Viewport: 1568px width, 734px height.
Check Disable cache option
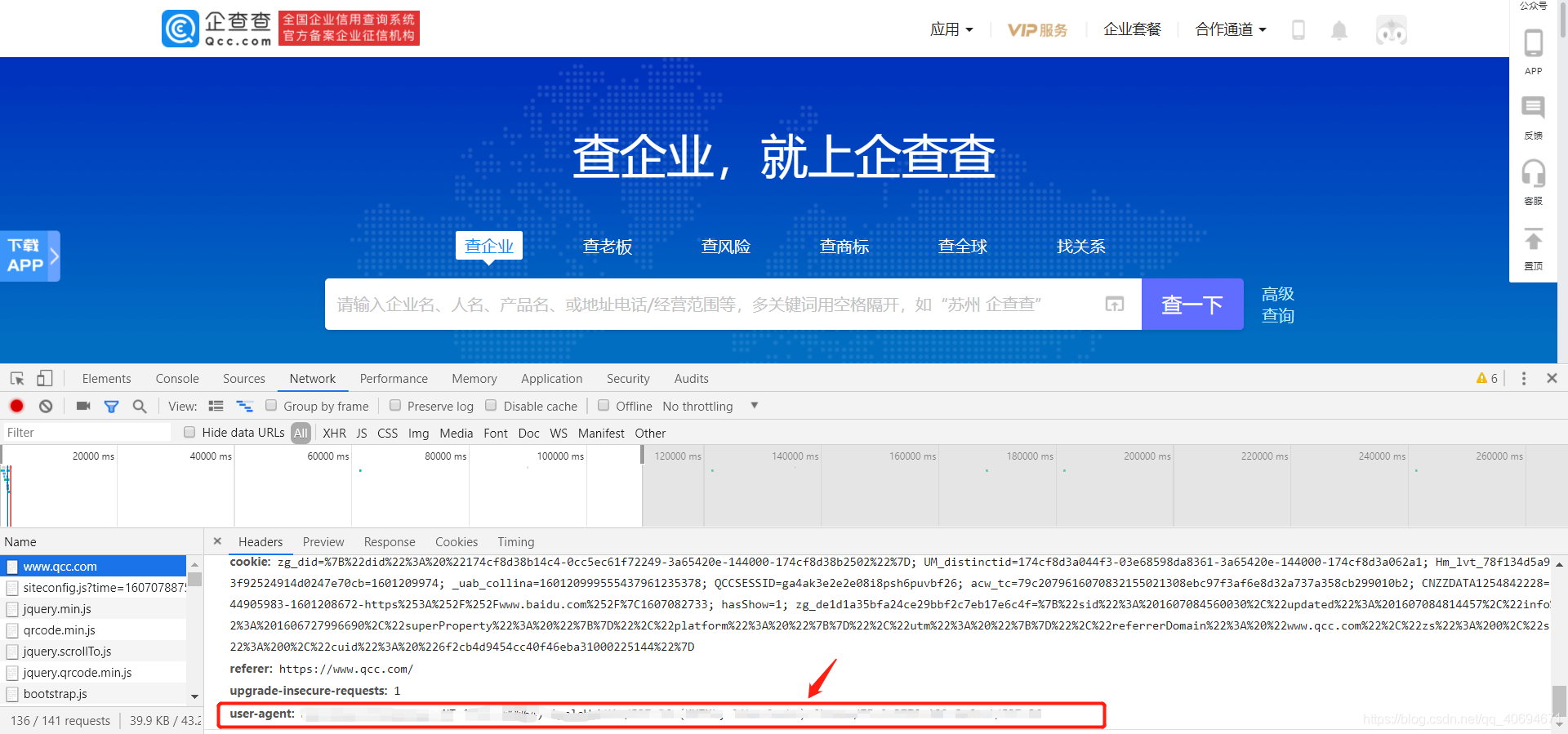[491, 405]
